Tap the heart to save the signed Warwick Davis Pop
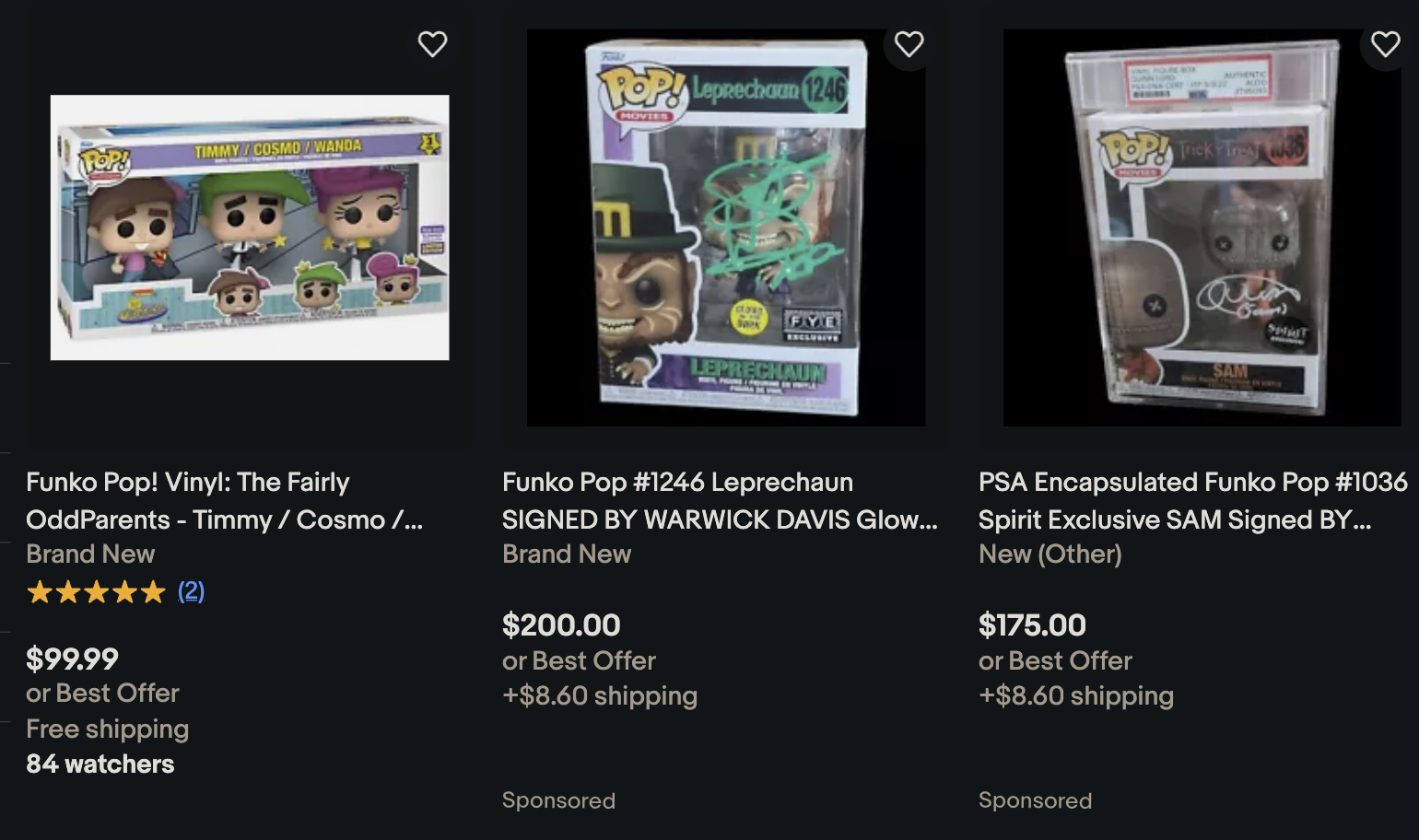 click(909, 42)
